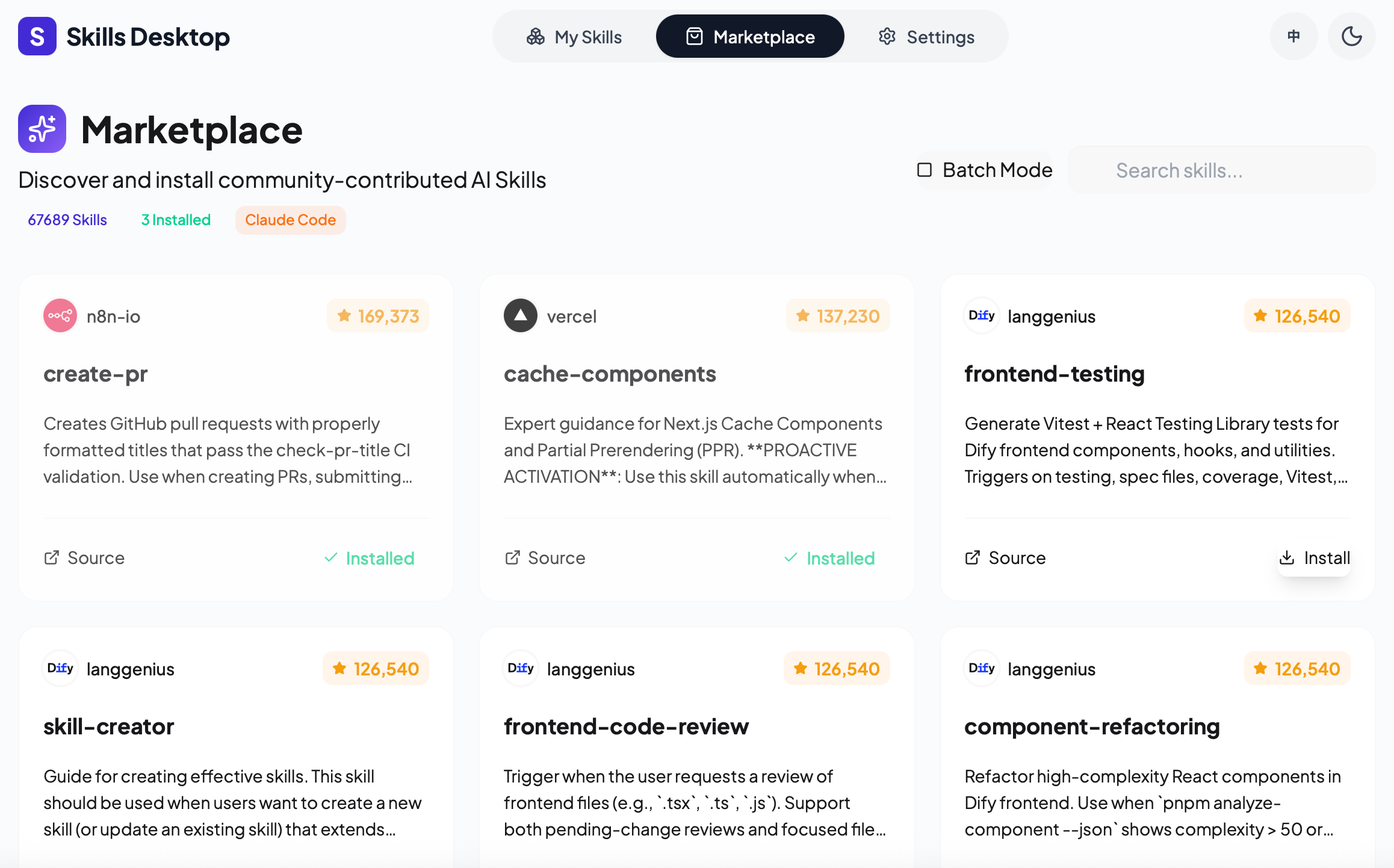This screenshot has height=868, width=1394.
Task: Click the Dify avatar on frontend-testing card
Action: [981, 315]
